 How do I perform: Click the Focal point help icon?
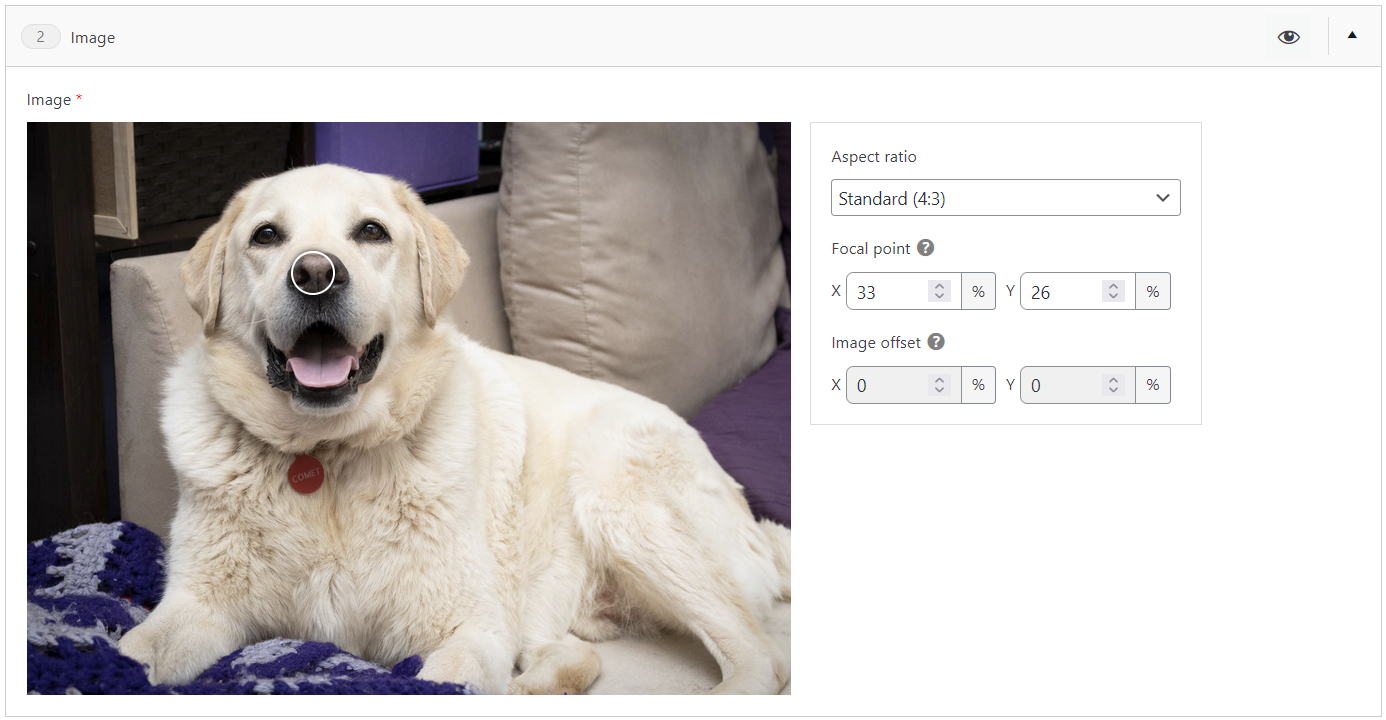point(925,248)
